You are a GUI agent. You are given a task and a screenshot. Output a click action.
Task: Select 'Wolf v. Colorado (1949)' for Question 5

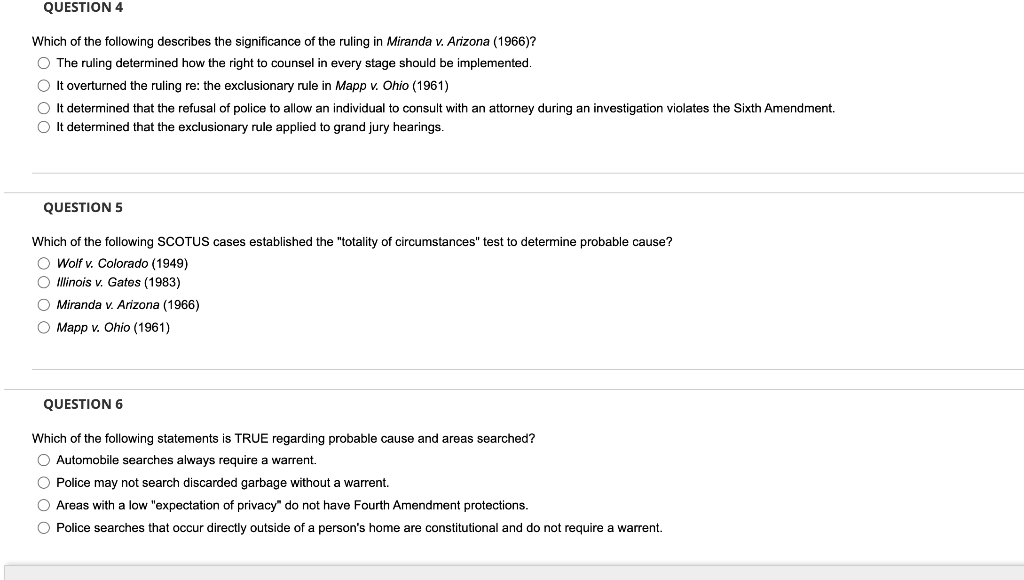[44, 261]
